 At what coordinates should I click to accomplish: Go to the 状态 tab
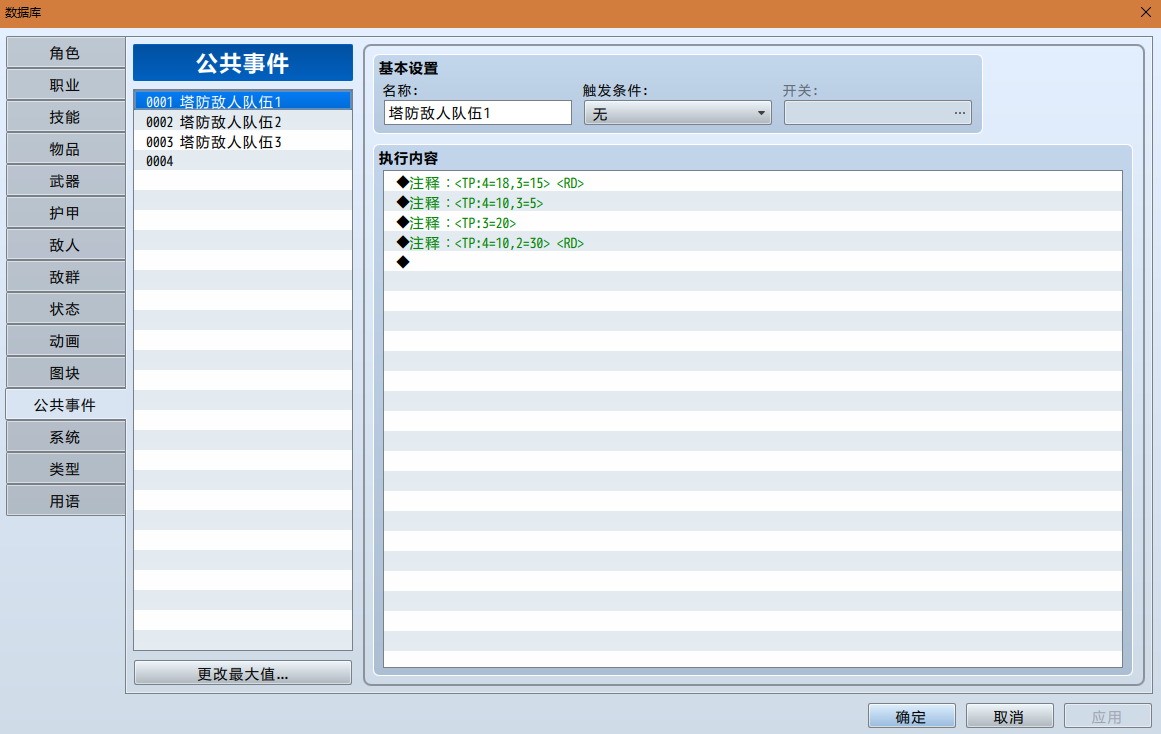click(65, 309)
